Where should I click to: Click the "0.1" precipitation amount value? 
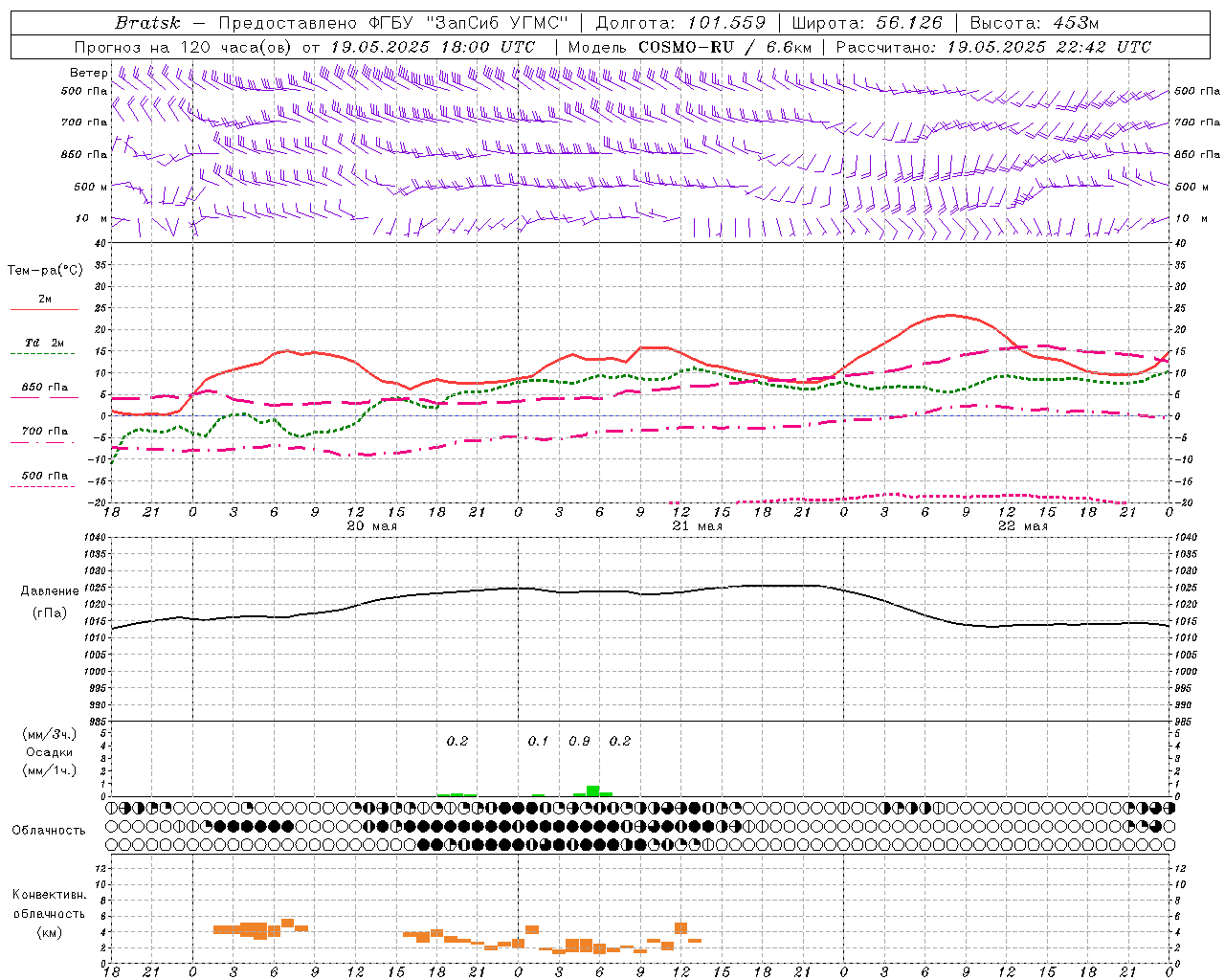click(538, 741)
